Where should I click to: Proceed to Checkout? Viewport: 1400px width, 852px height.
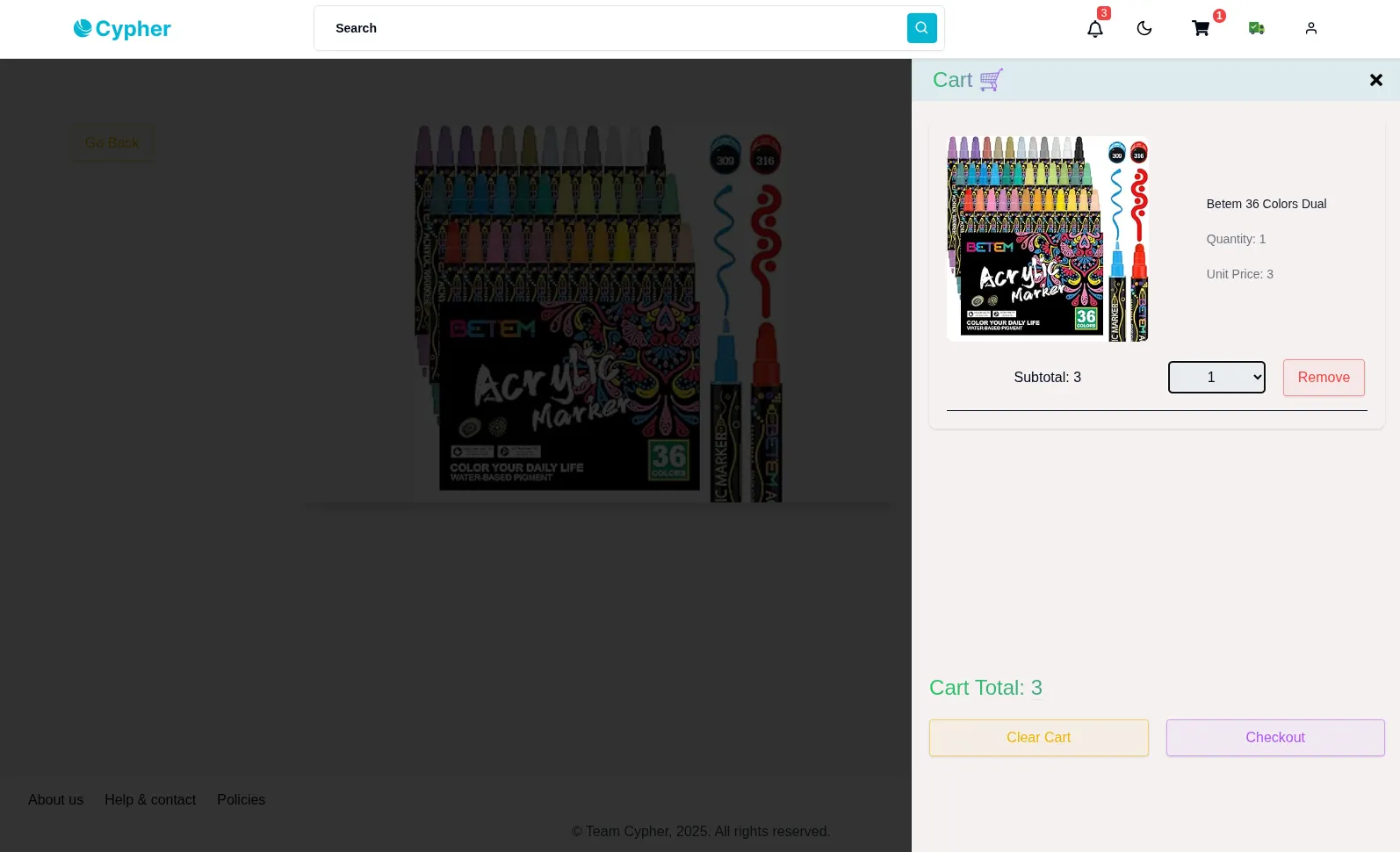pos(1274,738)
